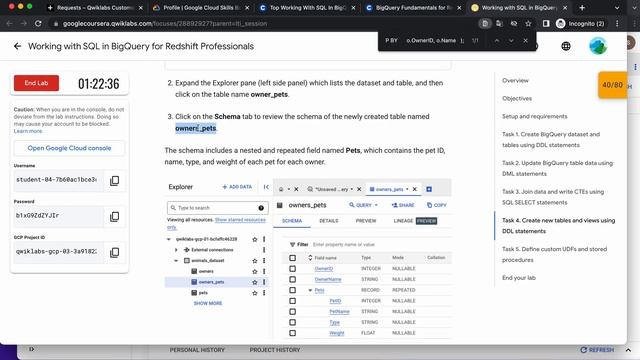Open Google Cloud console

pos(69,148)
